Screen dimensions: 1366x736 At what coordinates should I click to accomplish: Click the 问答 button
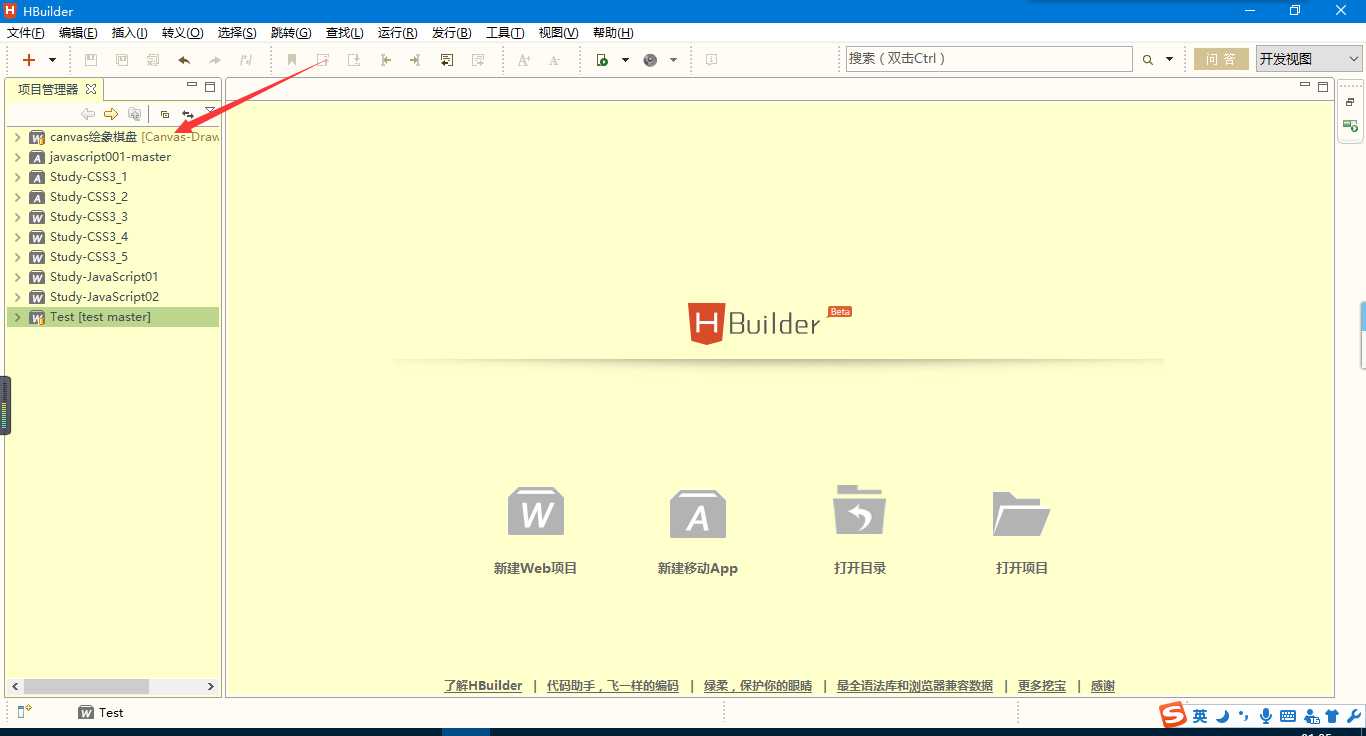click(1221, 59)
